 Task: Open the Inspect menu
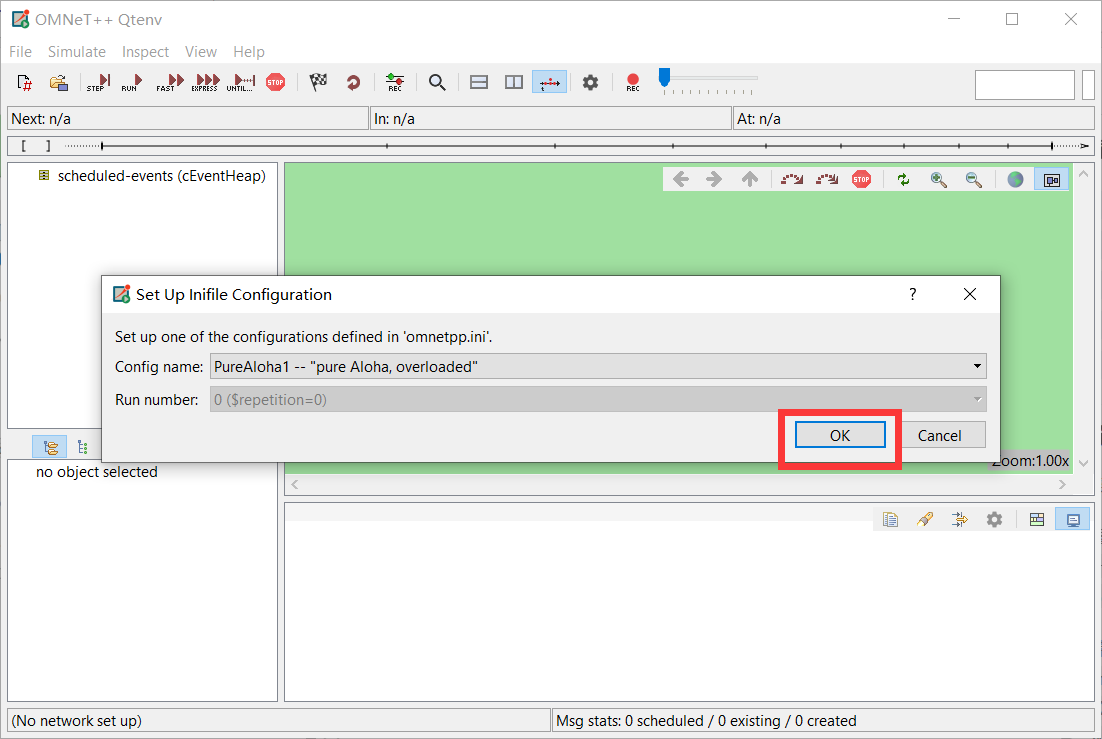145,51
